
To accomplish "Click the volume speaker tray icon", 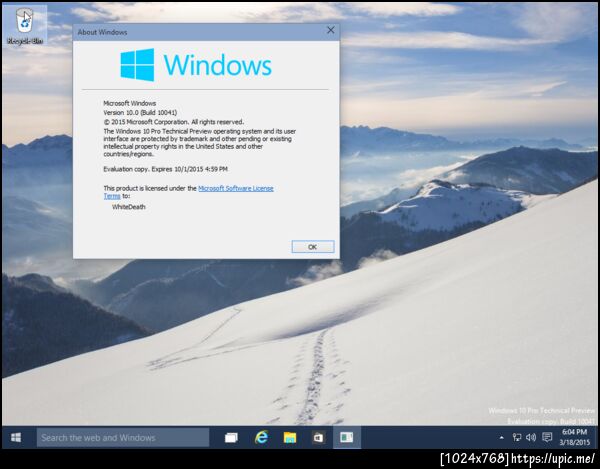I will click(x=531, y=437).
